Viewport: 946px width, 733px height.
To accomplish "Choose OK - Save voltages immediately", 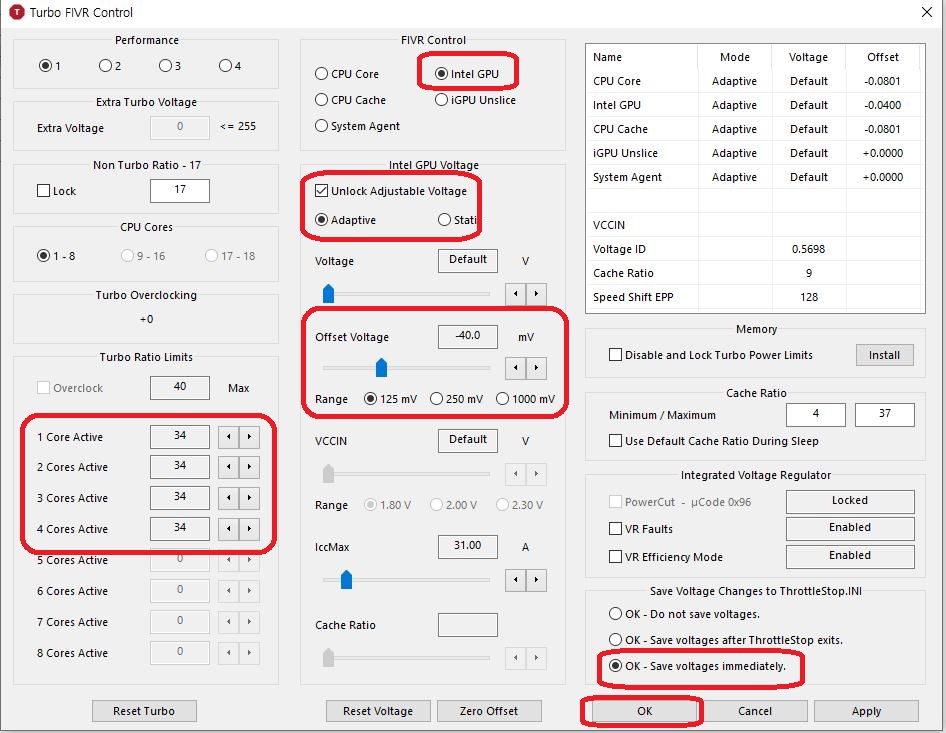I will [x=697, y=665].
